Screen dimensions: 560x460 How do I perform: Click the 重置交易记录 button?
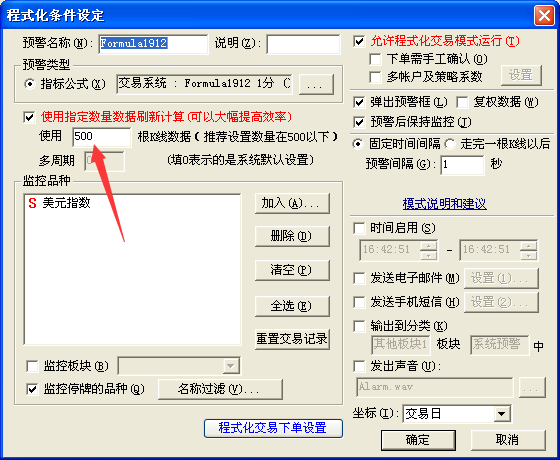292,339
